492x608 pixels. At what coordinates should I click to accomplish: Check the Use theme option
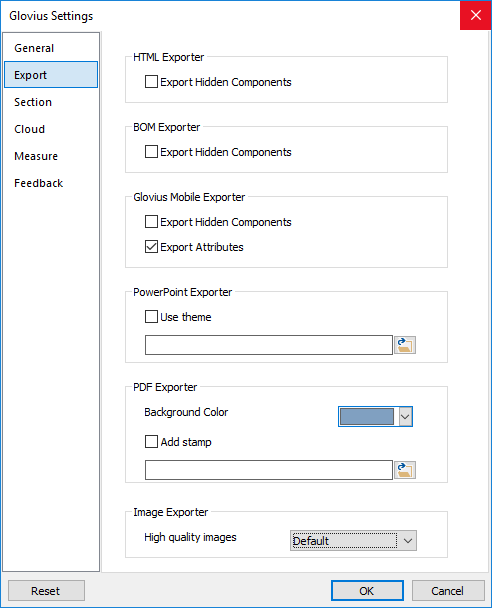point(151,316)
